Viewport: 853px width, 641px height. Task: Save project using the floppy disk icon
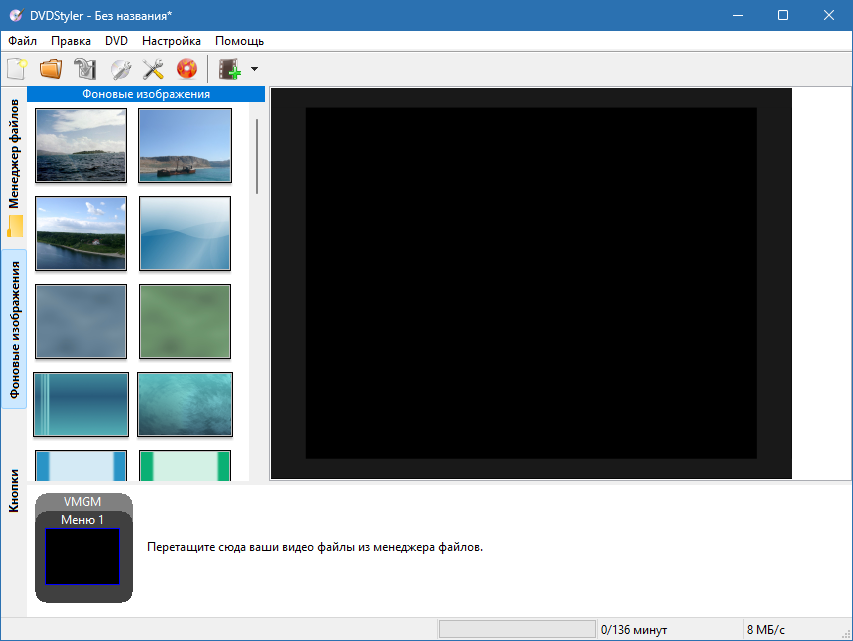(85, 69)
